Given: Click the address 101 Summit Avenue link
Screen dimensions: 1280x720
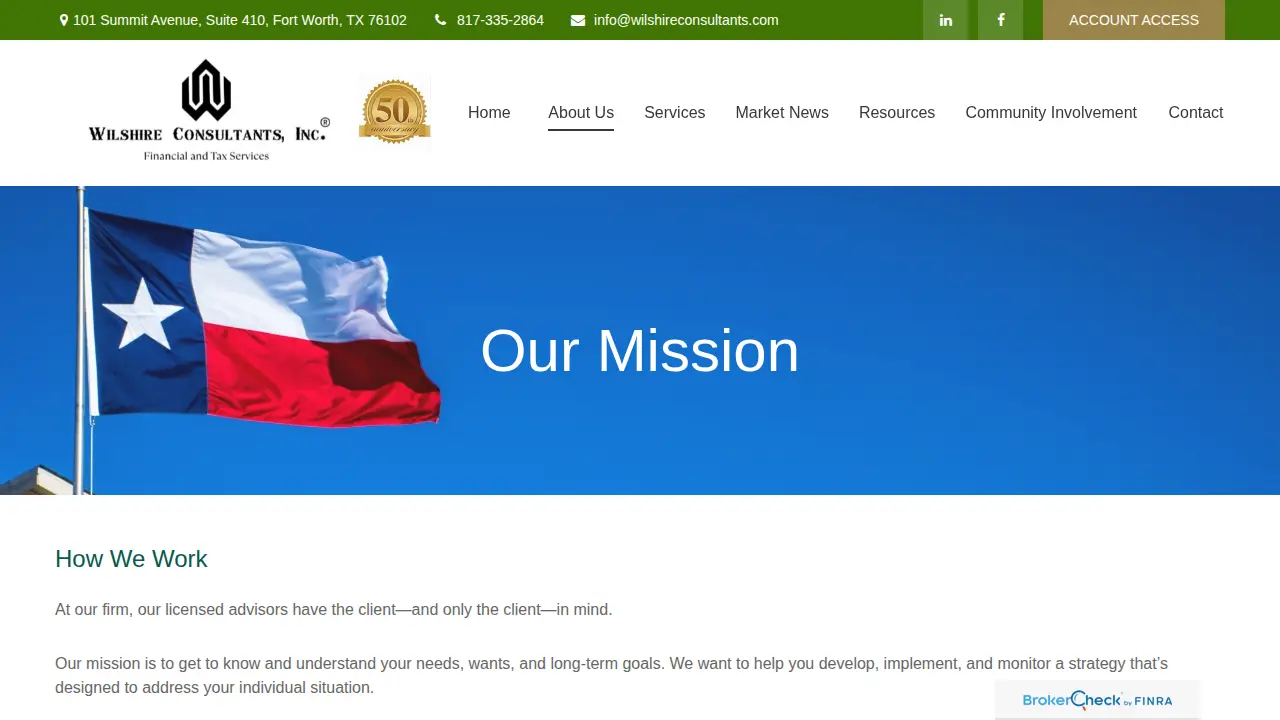Looking at the screenshot, I should (240, 20).
